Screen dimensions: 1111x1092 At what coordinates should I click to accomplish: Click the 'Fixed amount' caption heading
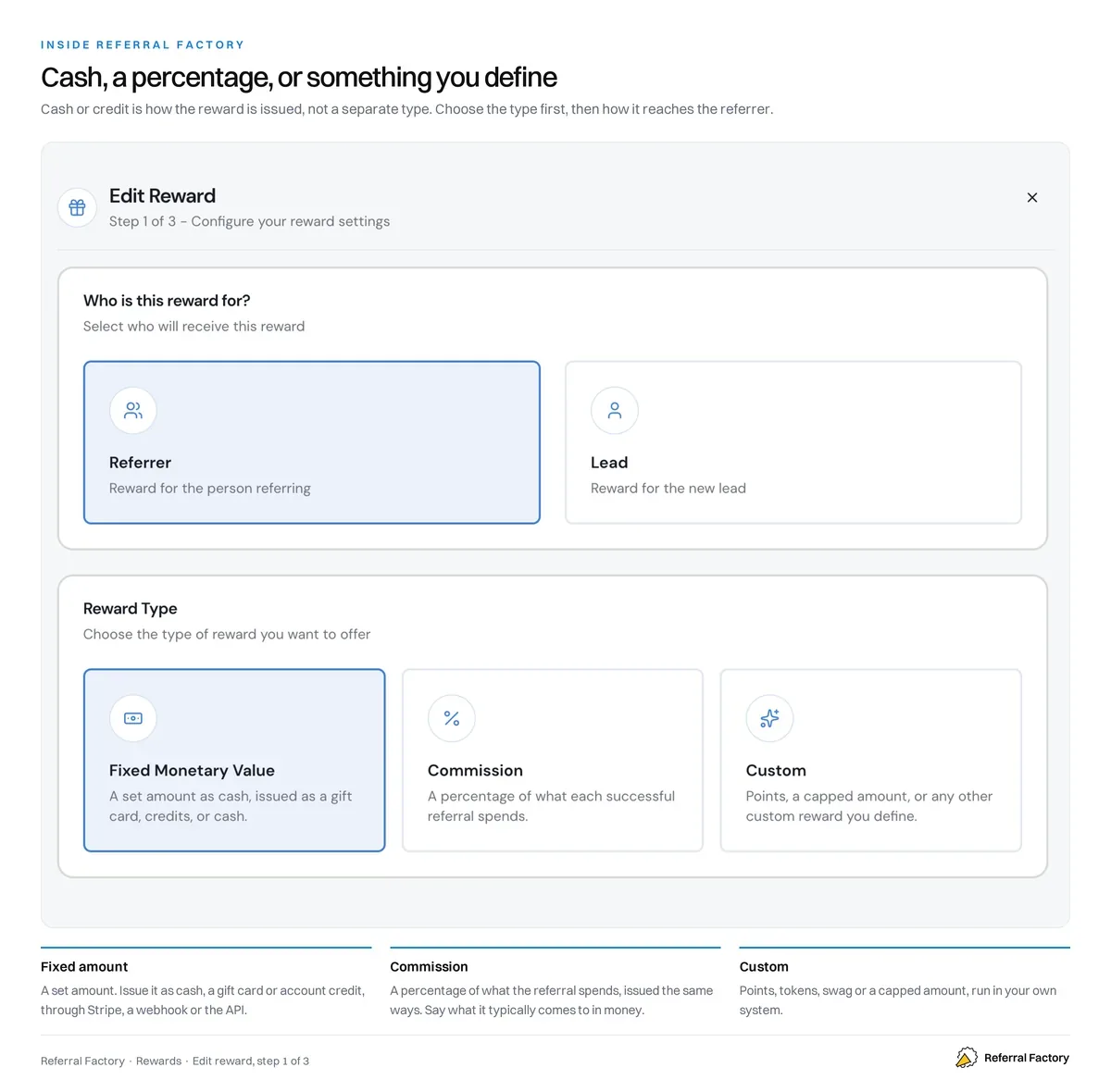[84, 966]
